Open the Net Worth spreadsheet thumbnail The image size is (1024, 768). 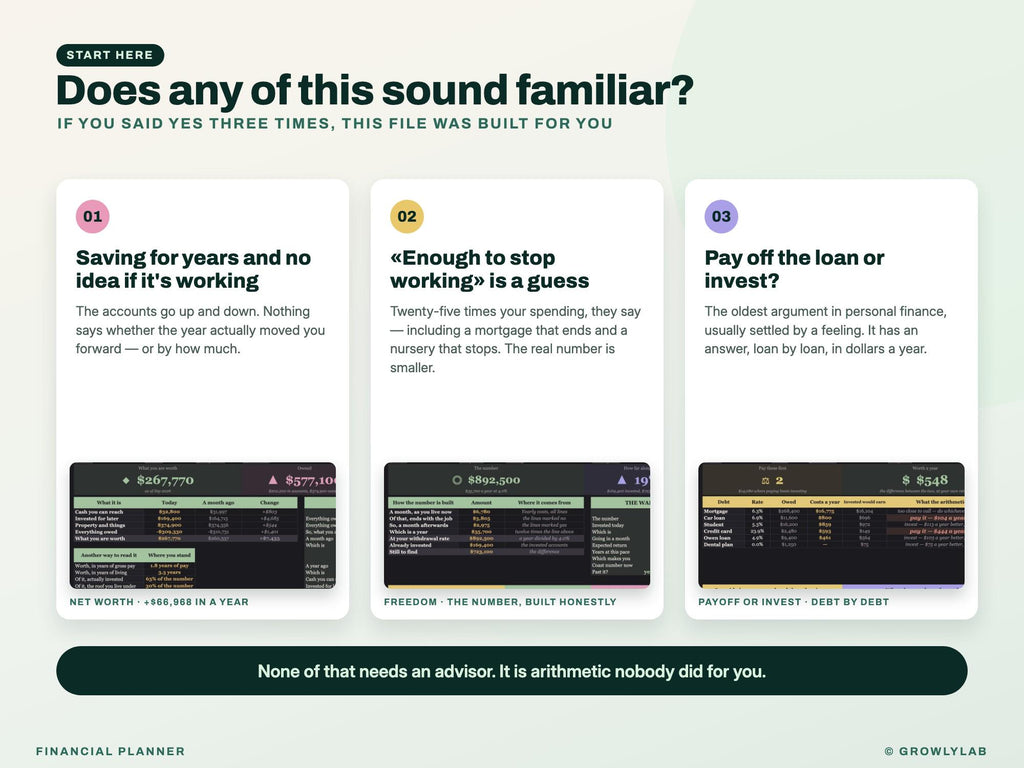pyautogui.click(x=202, y=525)
